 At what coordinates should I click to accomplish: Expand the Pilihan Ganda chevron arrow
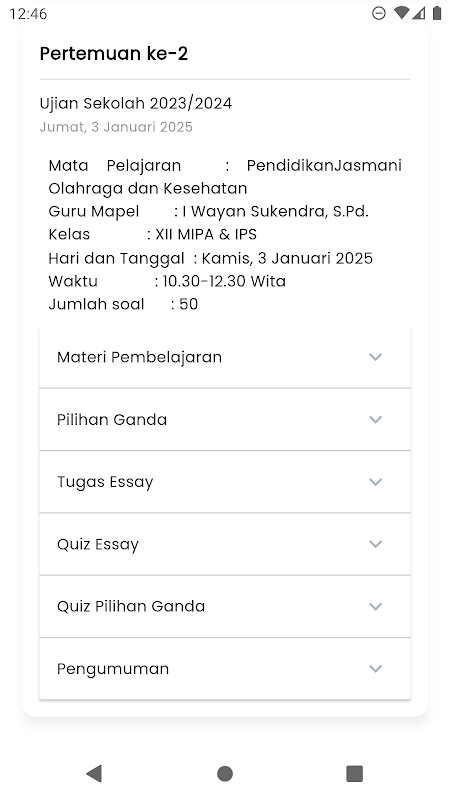376,419
